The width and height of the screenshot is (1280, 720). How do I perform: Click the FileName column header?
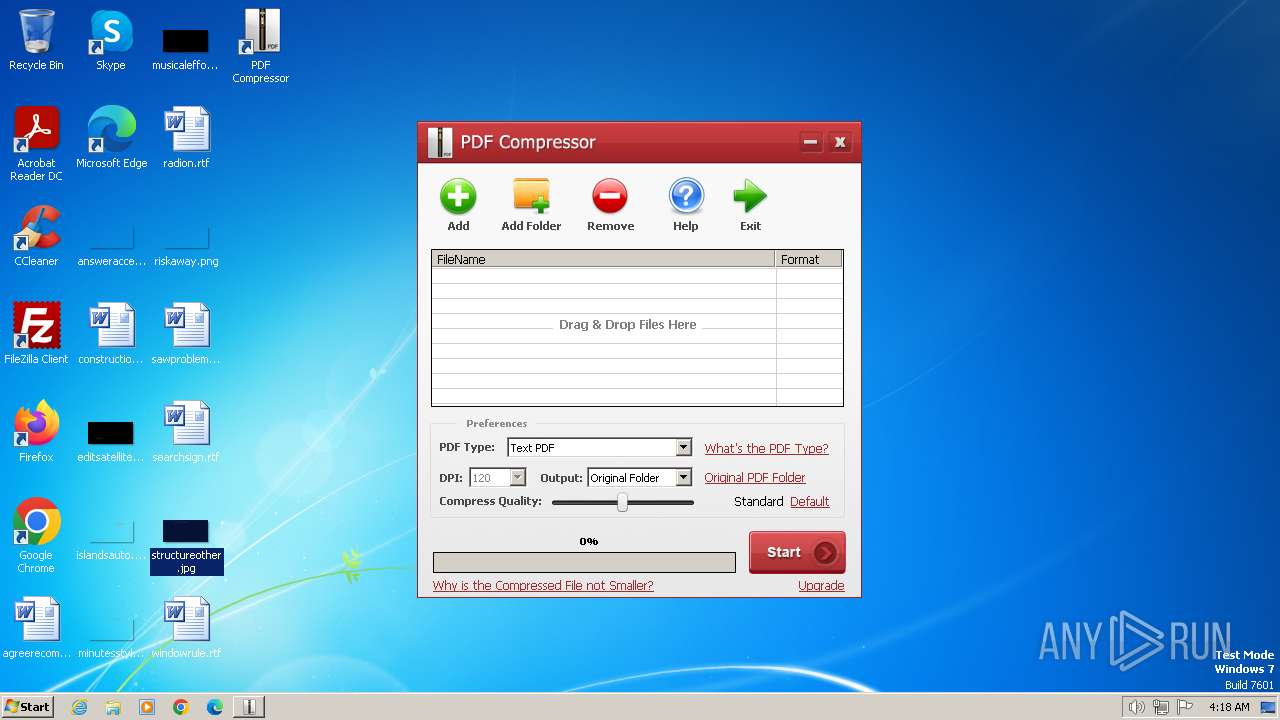pos(604,259)
